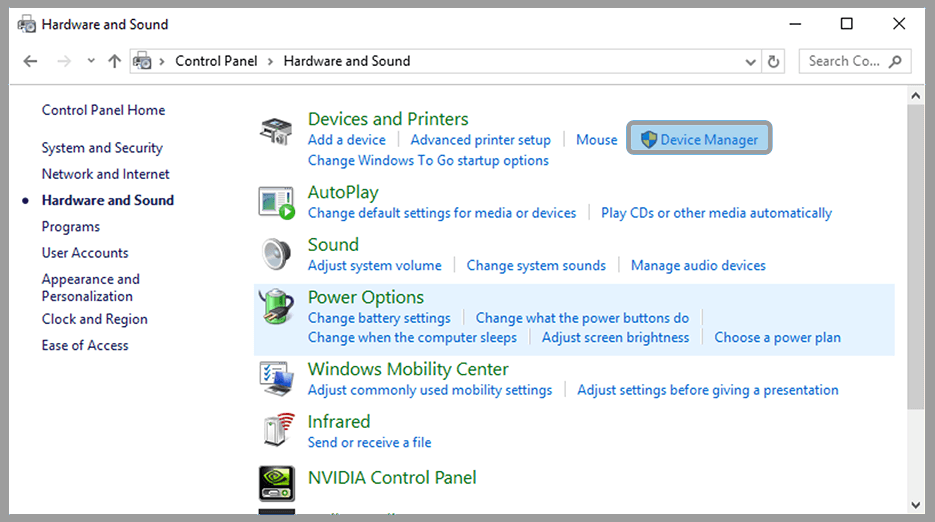This screenshot has width=935, height=522.
Task: Click the AutoPlay category icon
Action: click(277, 203)
